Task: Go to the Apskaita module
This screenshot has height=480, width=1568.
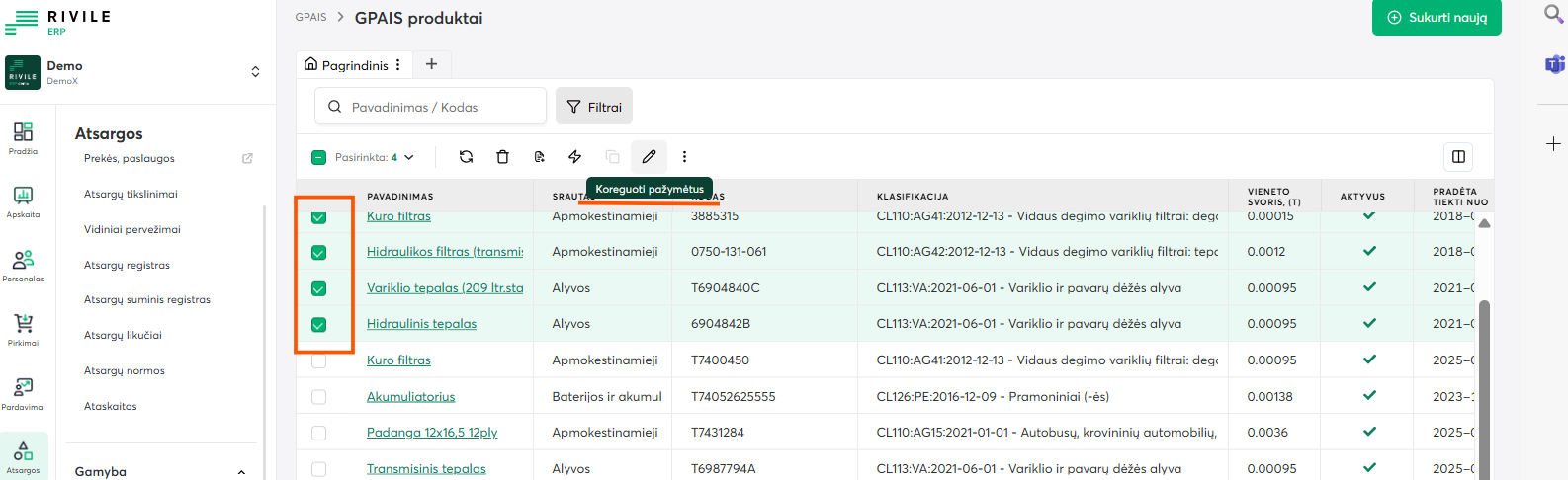Action: pyautogui.click(x=23, y=200)
